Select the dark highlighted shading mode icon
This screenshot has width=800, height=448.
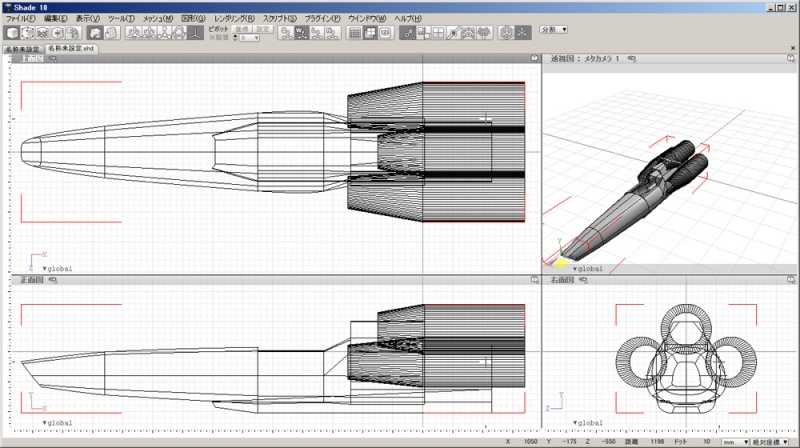[x=95, y=33]
